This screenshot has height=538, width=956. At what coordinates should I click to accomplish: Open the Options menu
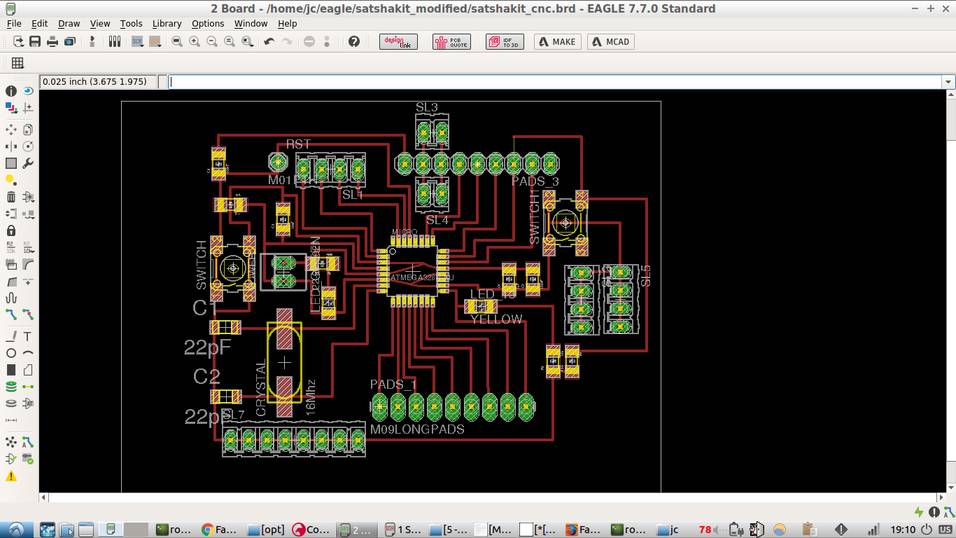(x=207, y=23)
